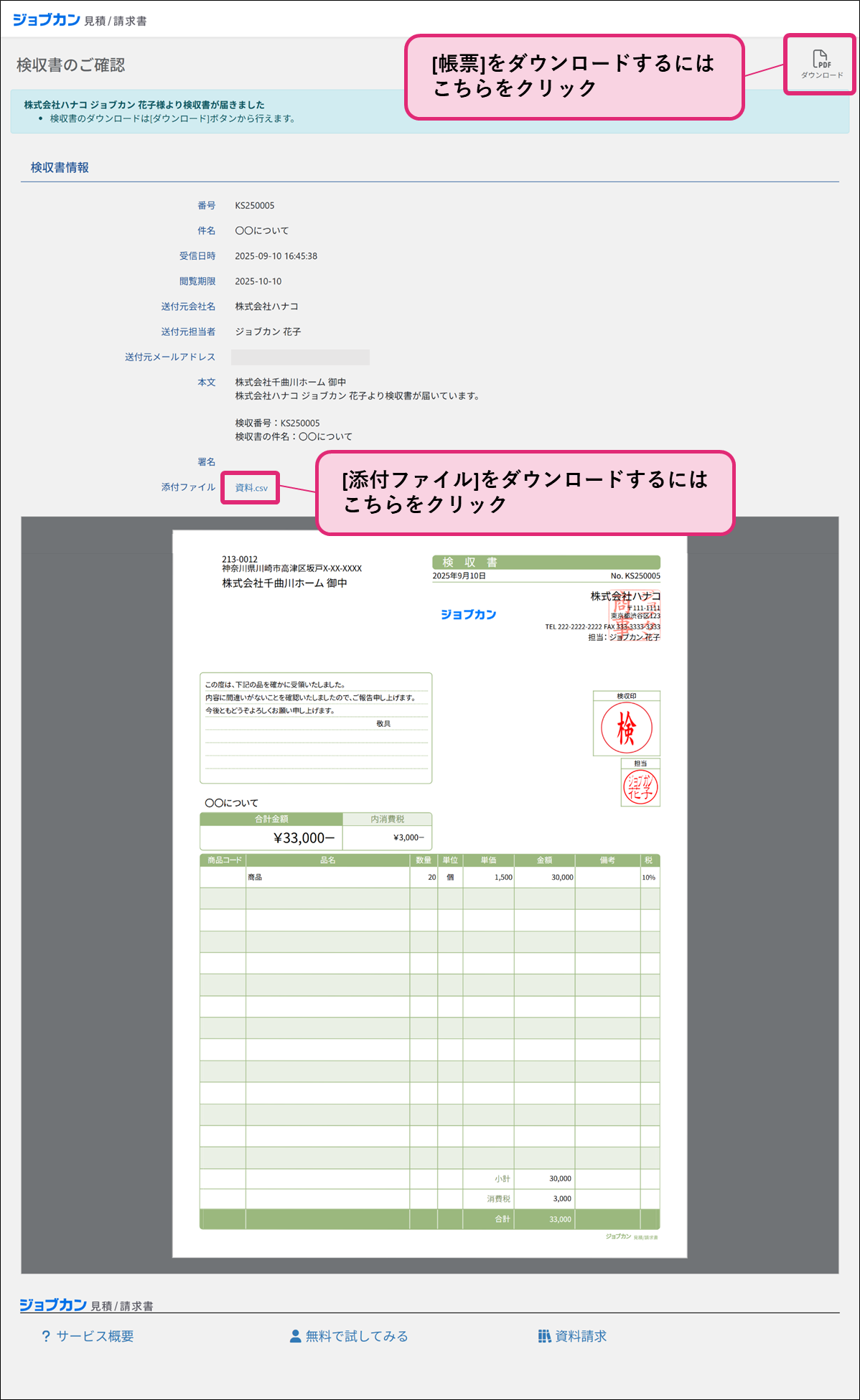Viewport: 860px width, 1400px height.
Task: Click the round 担当 stamp in the preview
Action: click(640, 786)
